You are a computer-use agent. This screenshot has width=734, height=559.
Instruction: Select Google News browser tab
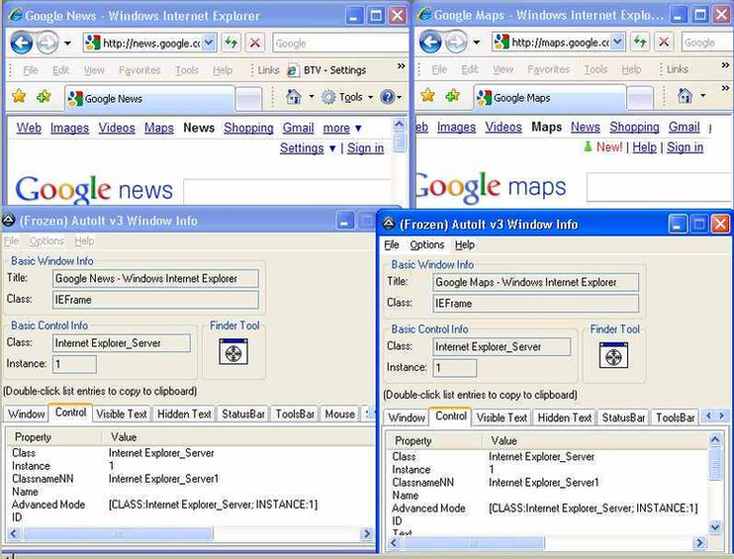[150, 98]
